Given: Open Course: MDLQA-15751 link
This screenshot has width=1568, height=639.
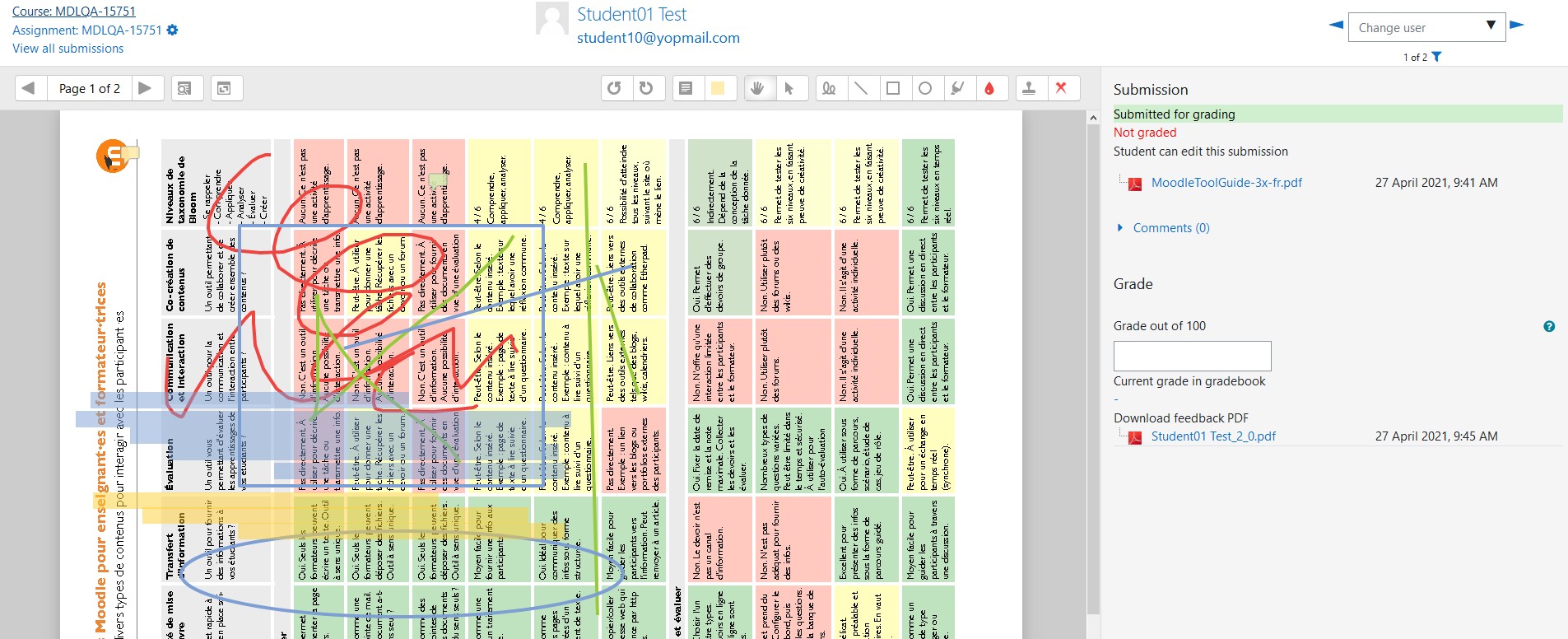Looking at the screenshot, I should pyautogui.click(x=74, y=12).
